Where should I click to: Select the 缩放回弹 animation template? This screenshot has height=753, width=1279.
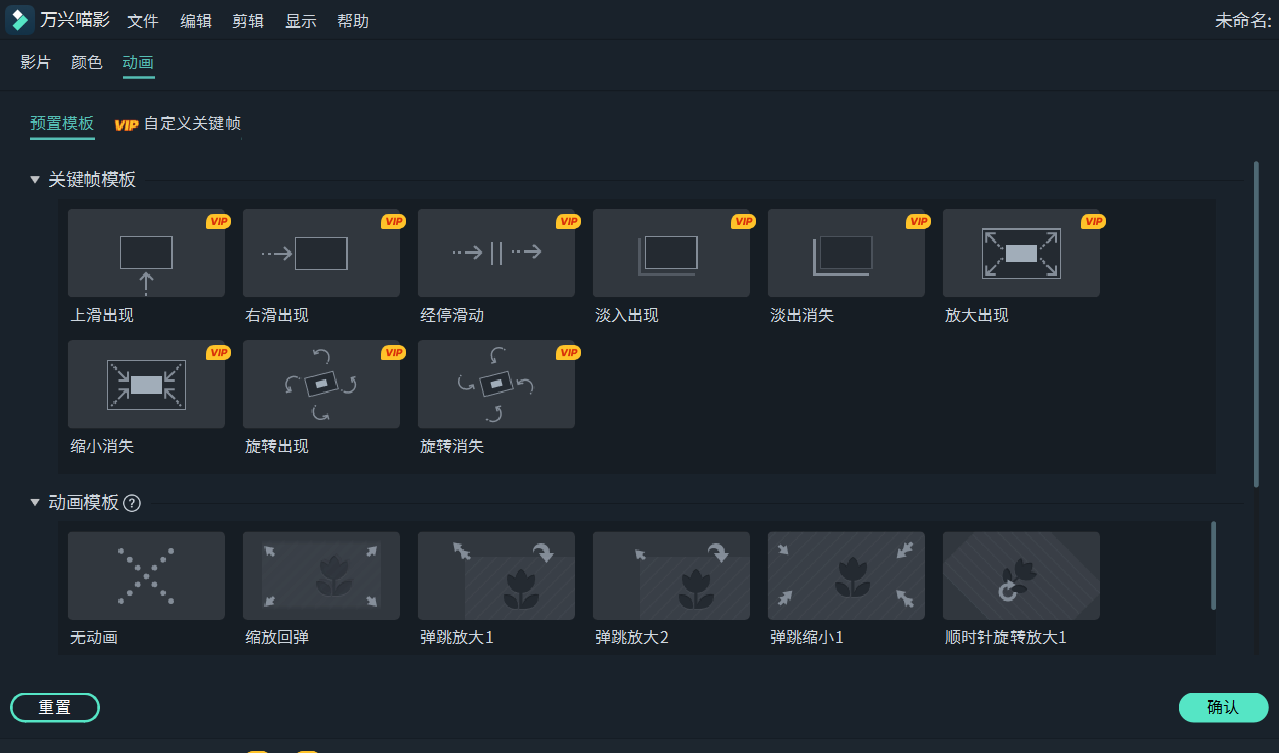(x=321, y=575)
